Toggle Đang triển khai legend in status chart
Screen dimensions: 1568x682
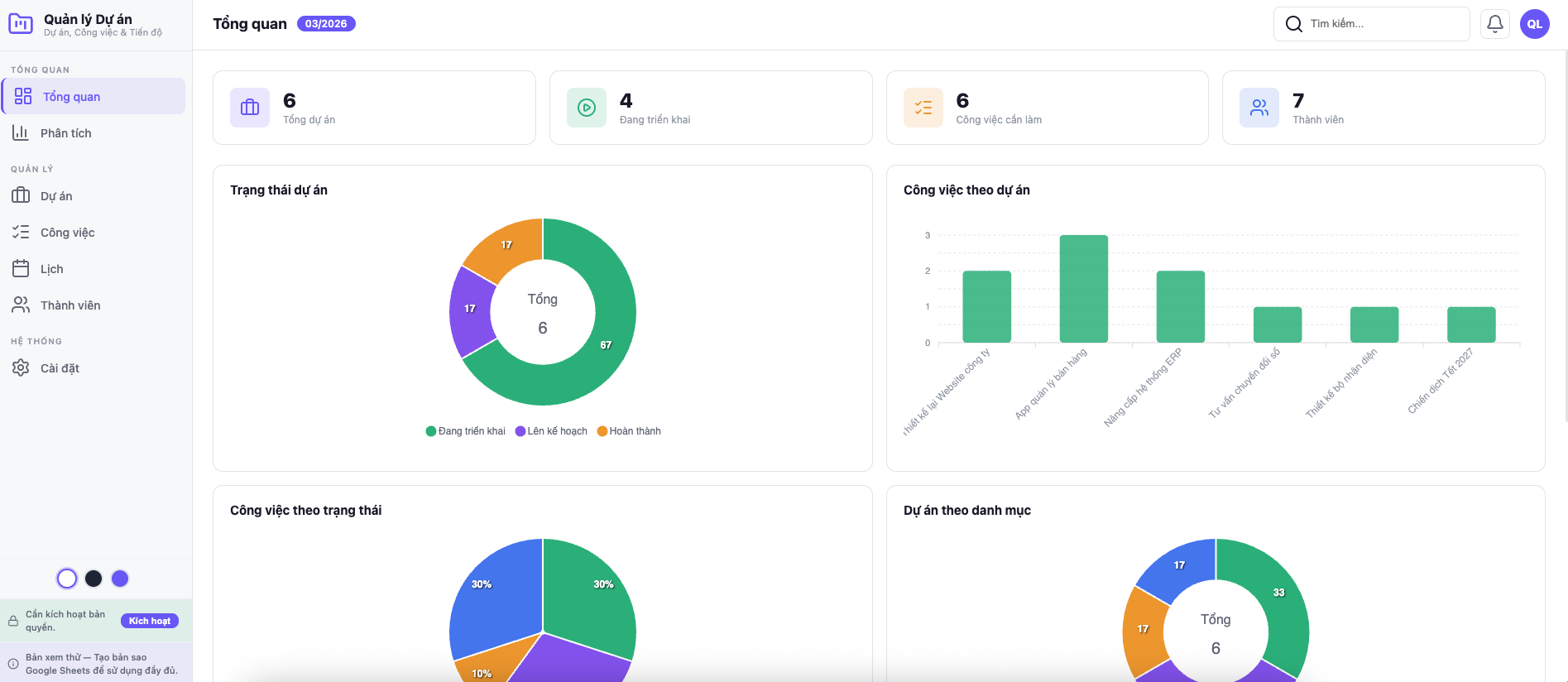click(x=465, y=431)
